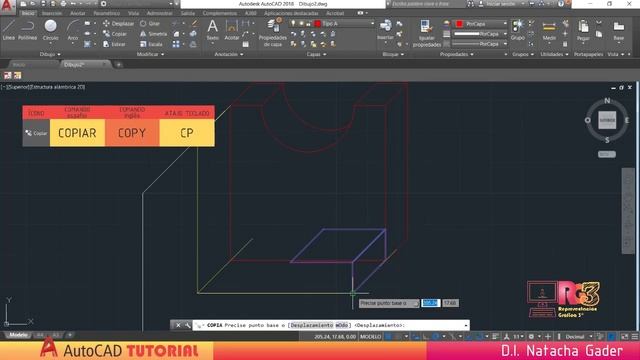Click the help question mark icon
640x360 pixels.
pos(561,4)
